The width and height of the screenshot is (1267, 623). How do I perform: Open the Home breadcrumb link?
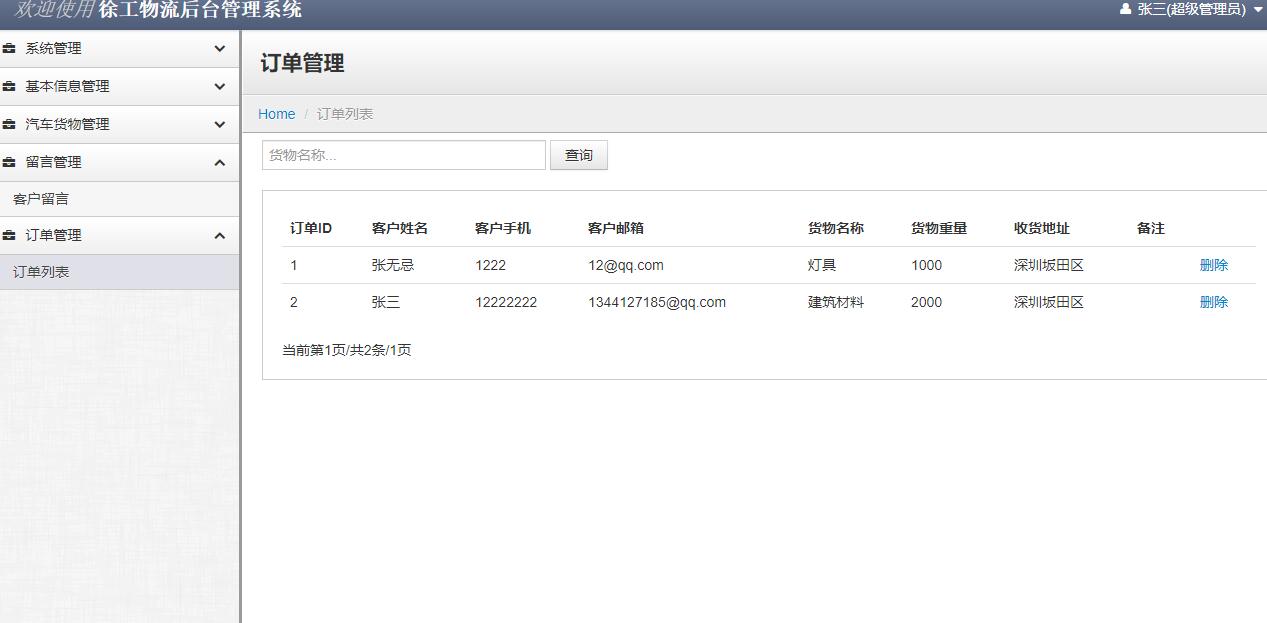pyautogui.click(x=276, y=113)
